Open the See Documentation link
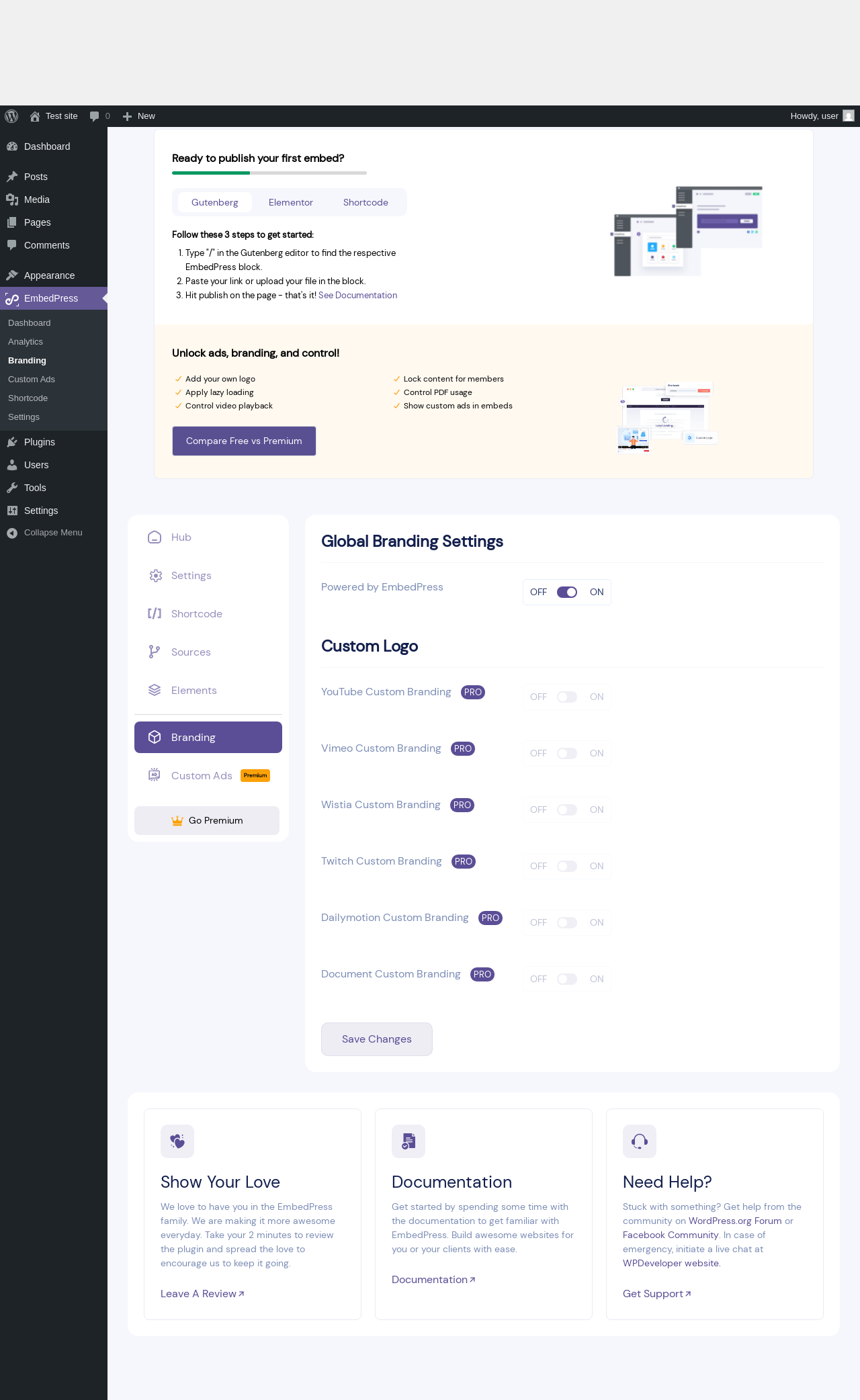Viewport: 860px width, 1400px height. (358, 295)
